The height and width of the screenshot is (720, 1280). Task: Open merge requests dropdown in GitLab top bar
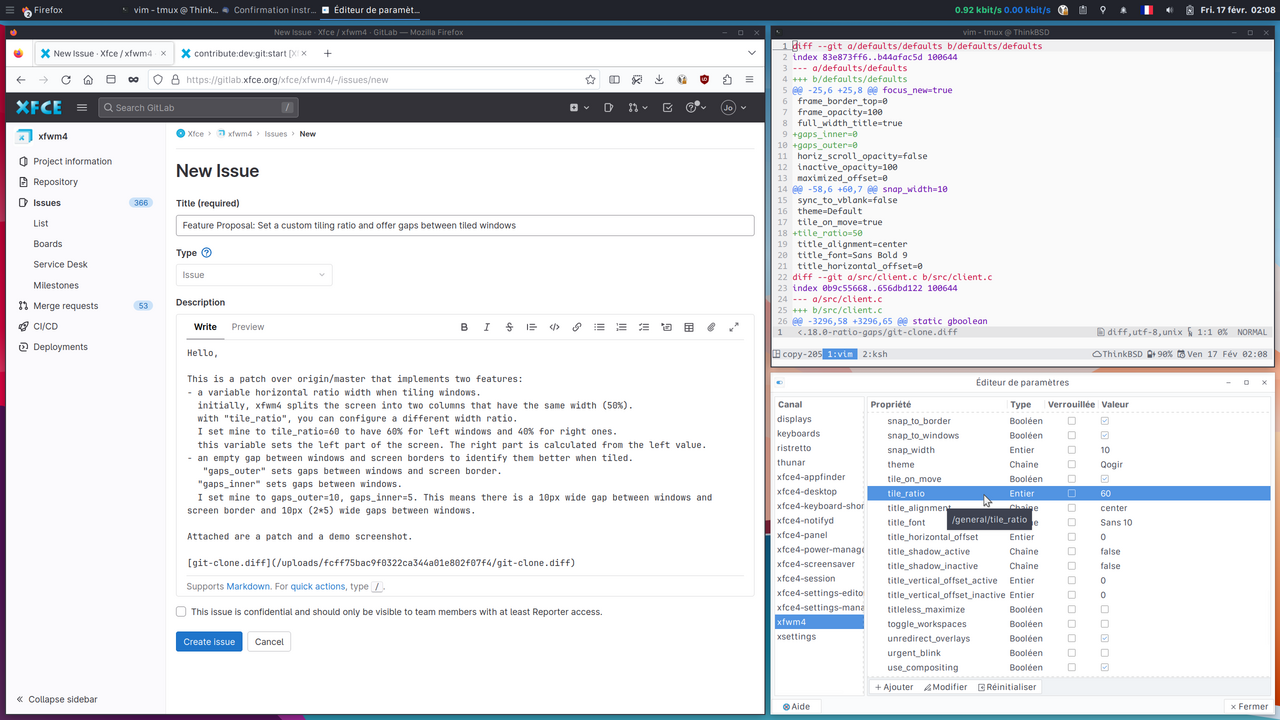636,107
